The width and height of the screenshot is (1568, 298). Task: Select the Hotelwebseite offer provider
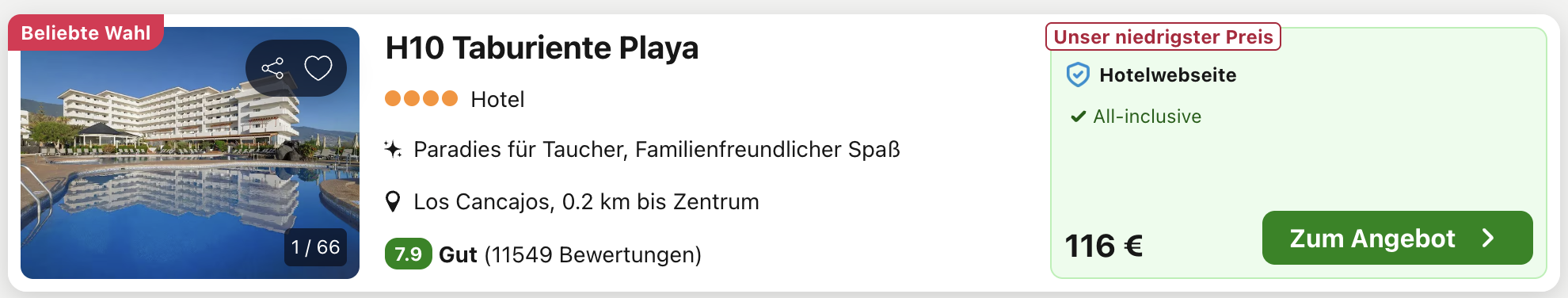[1167, 74]
